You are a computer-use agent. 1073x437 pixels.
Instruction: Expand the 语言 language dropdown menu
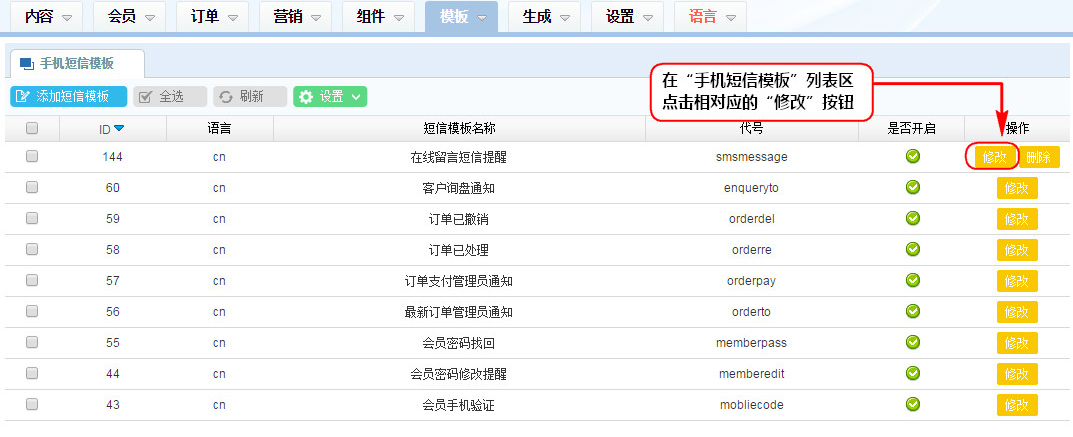tap(710, 17)
